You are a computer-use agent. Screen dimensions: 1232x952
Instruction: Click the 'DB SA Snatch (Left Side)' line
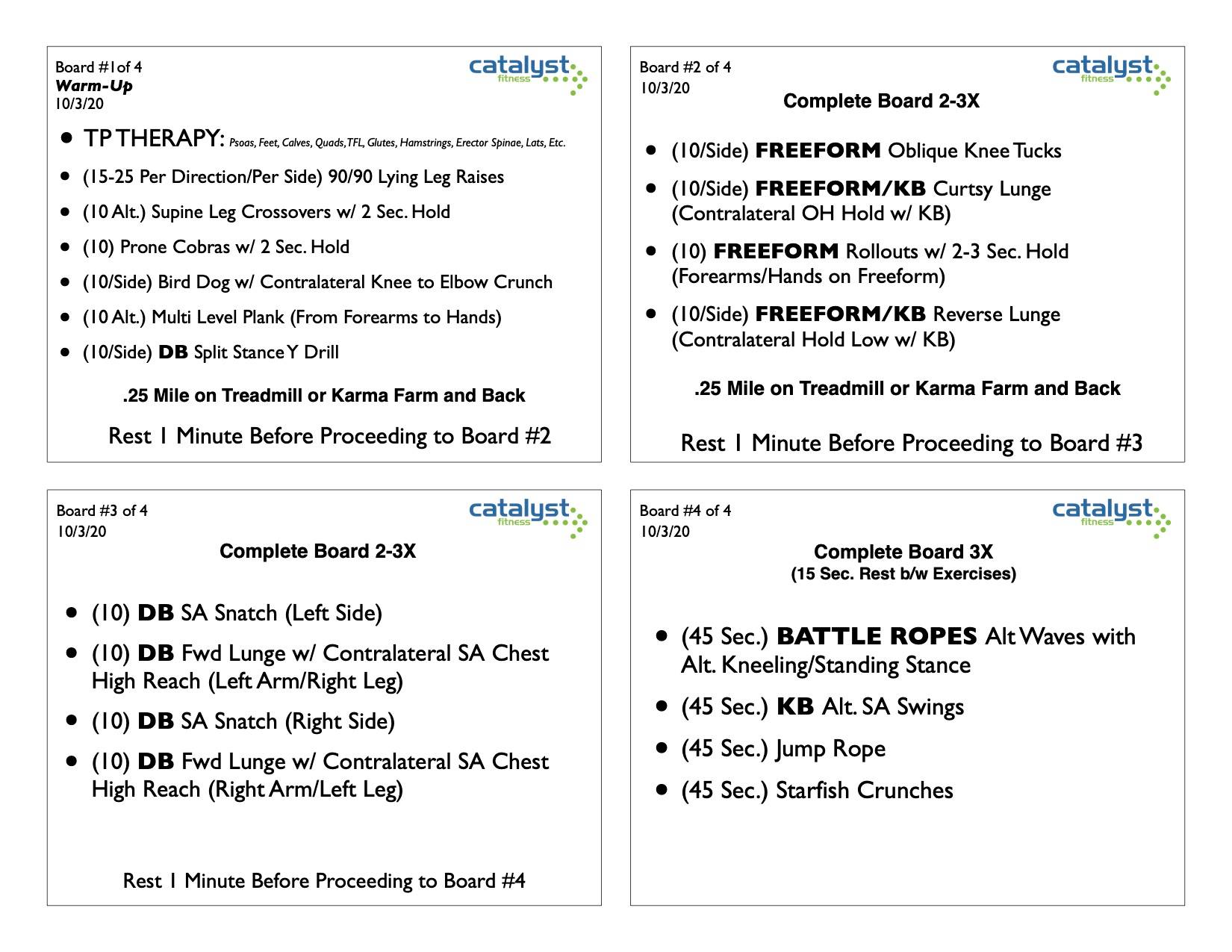pos(237,613)
